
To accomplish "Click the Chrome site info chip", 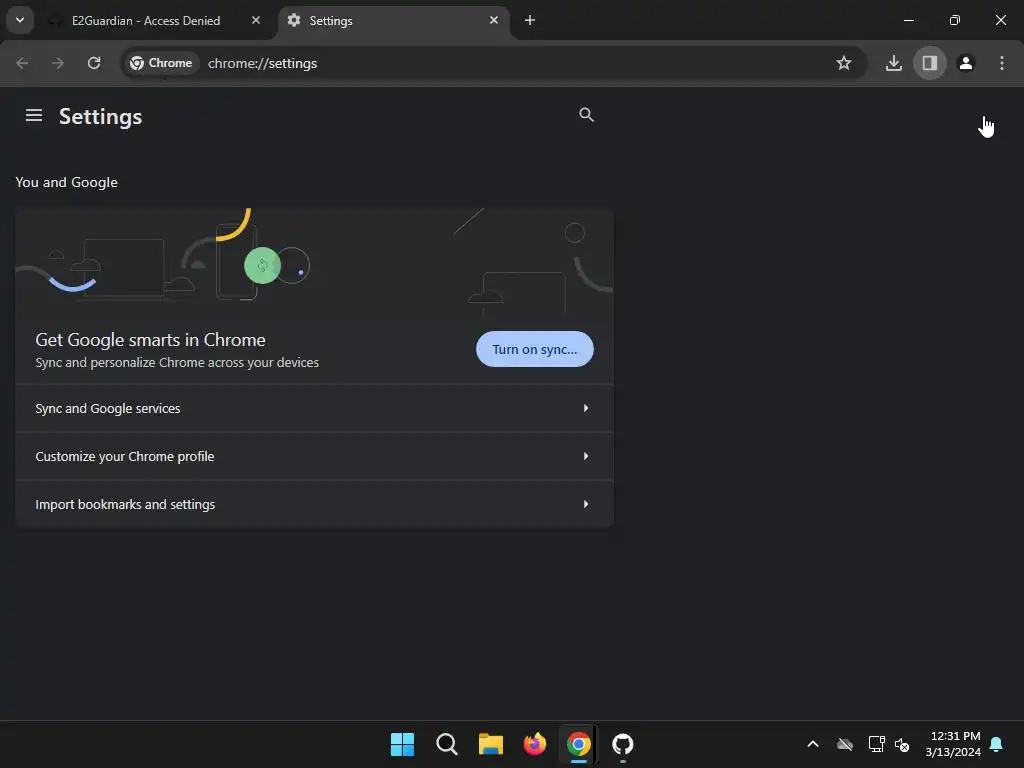I will click(x=161, y=63).
